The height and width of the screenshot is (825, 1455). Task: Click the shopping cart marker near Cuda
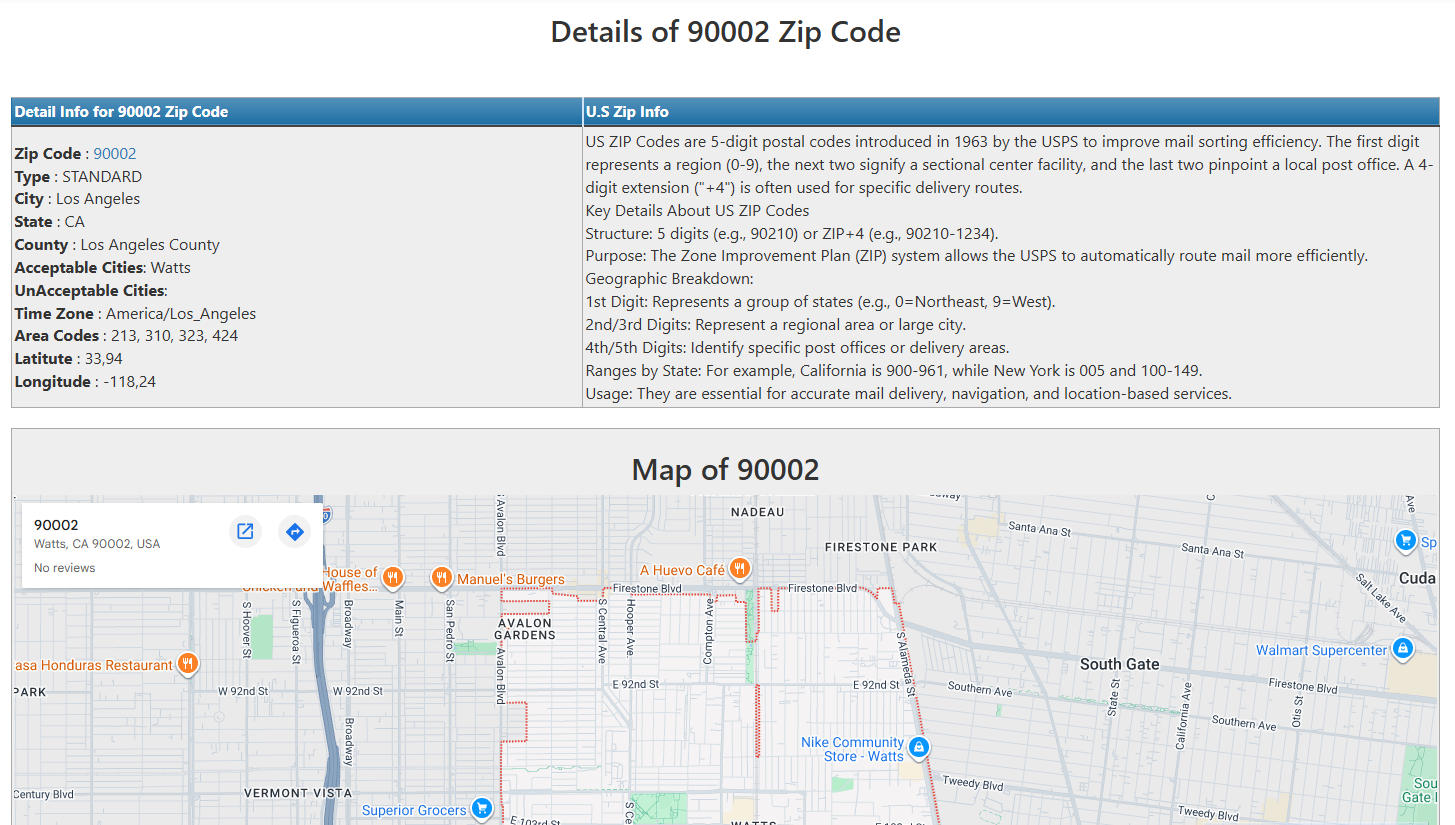pyautogui.click(x=1404, y=540)
